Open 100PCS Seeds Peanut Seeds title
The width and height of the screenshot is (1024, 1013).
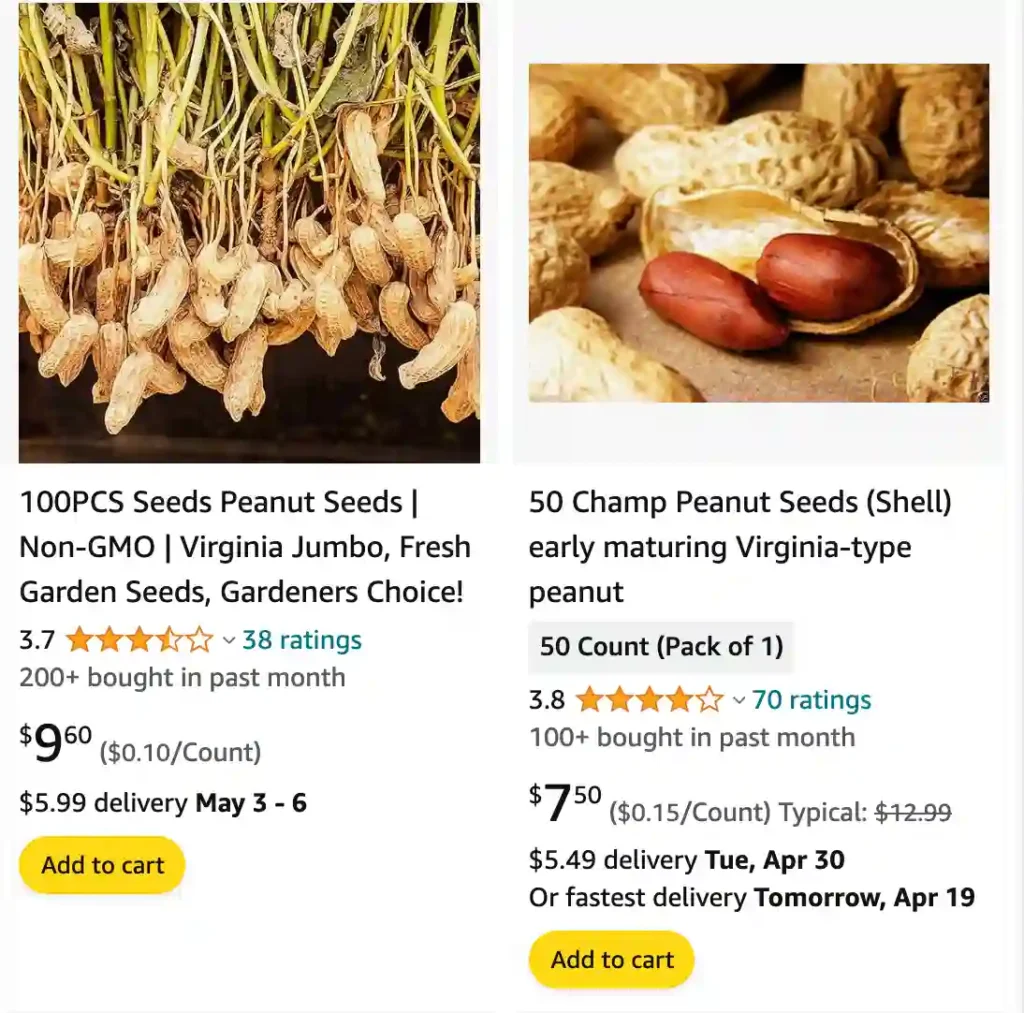click(x=245, y=547)
